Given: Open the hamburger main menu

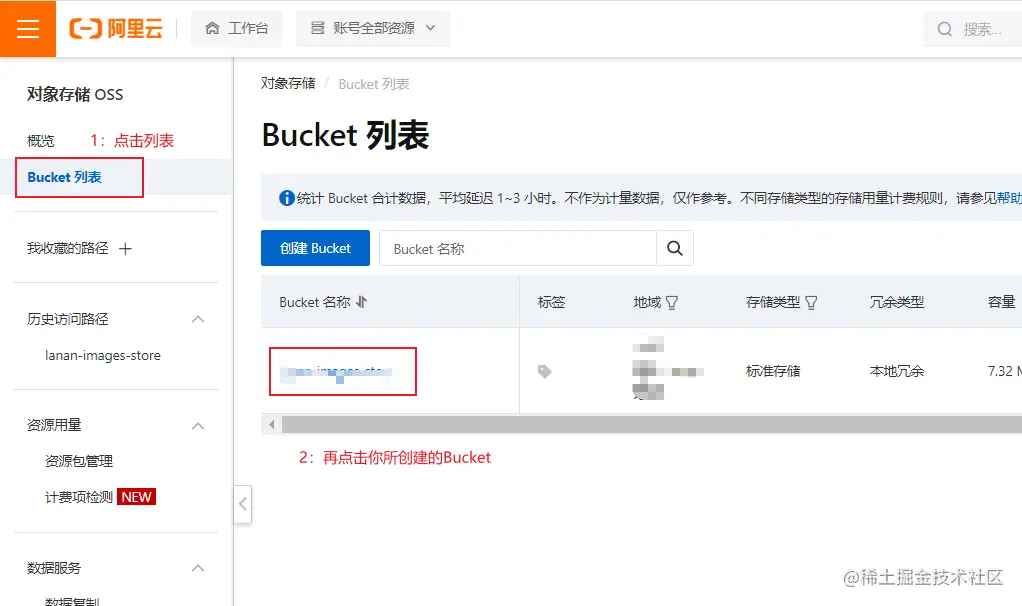Looking at the screenshot, I should pos(28,29).
